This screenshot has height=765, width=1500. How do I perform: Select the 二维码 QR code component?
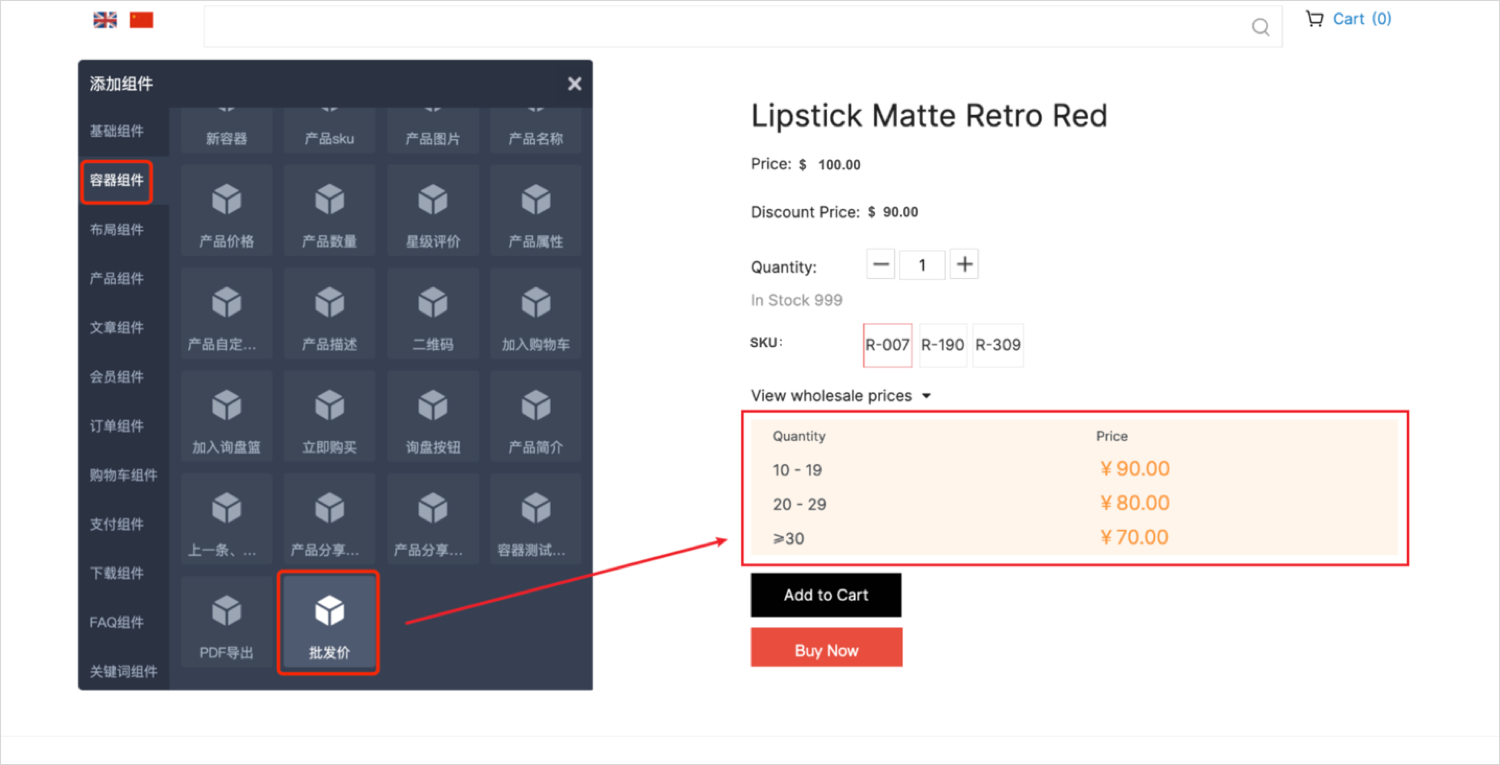coord(432,314)
